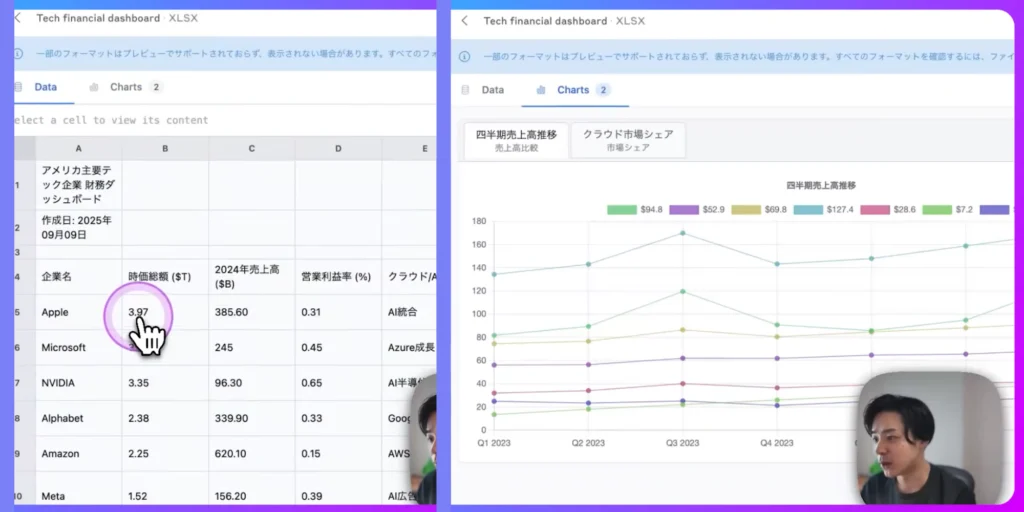Select active Charts tab in charts view
The width and height of the screenshot is (1024, 512).
575,90
